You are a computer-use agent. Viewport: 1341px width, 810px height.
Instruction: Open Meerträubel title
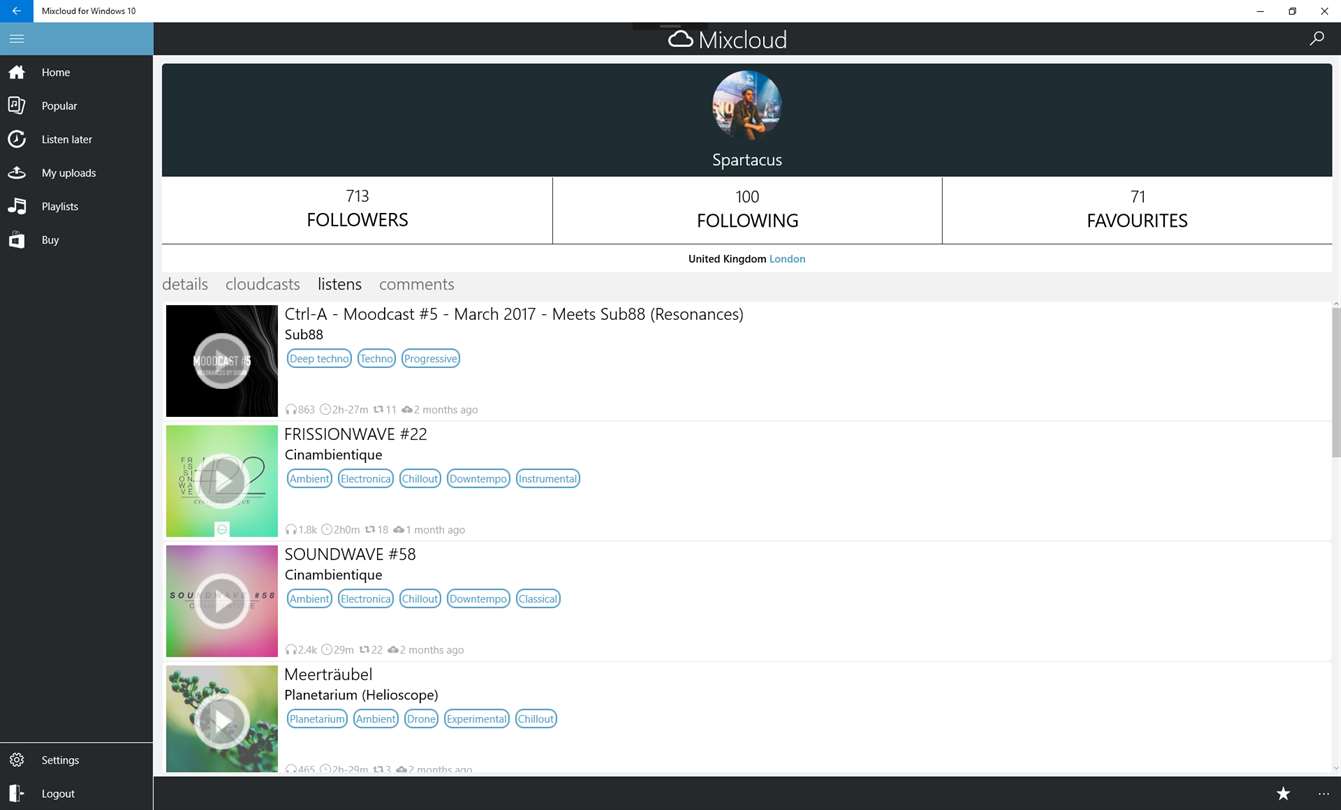(328, 674)
